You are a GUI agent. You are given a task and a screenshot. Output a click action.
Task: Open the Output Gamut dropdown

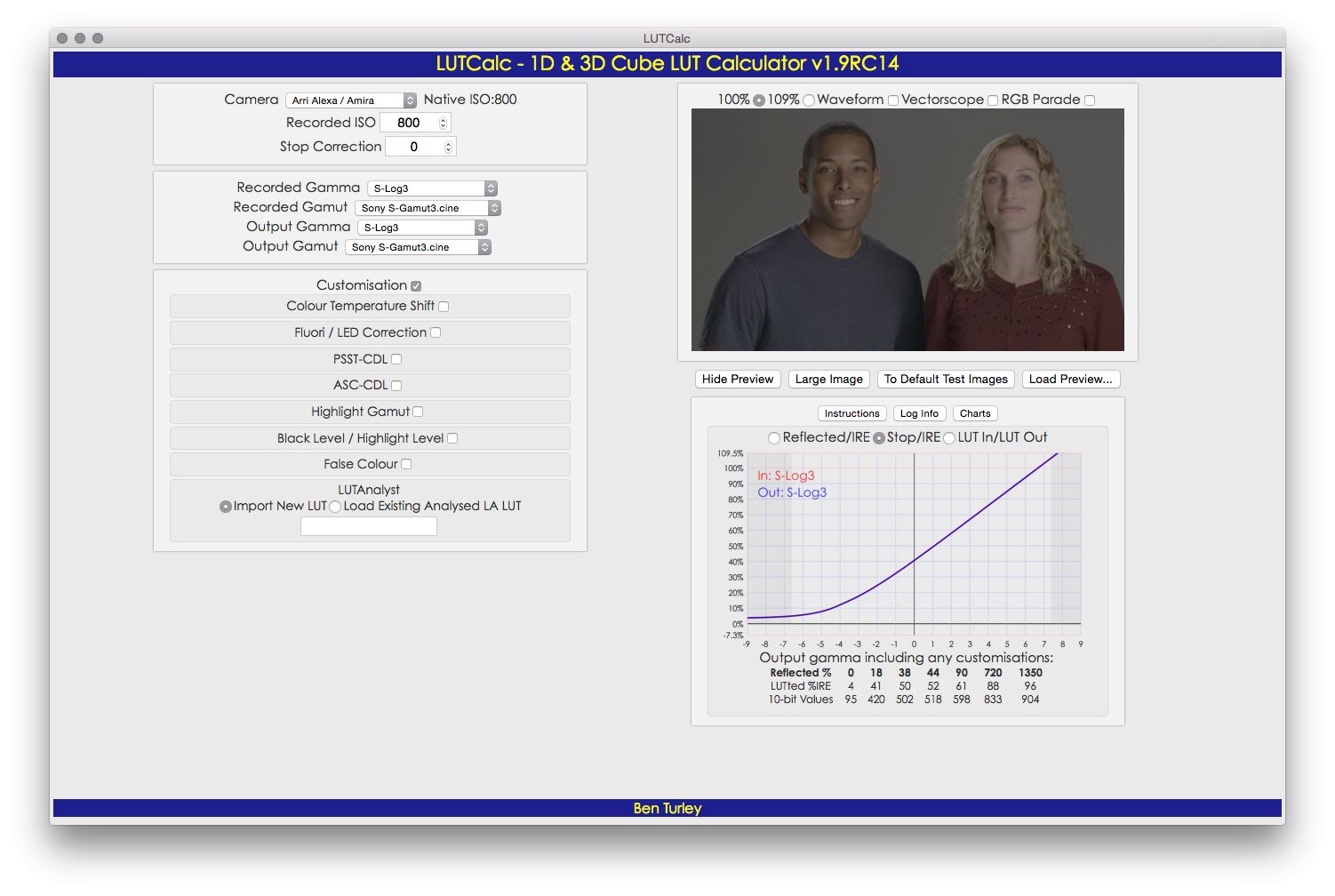coord(418,247)
